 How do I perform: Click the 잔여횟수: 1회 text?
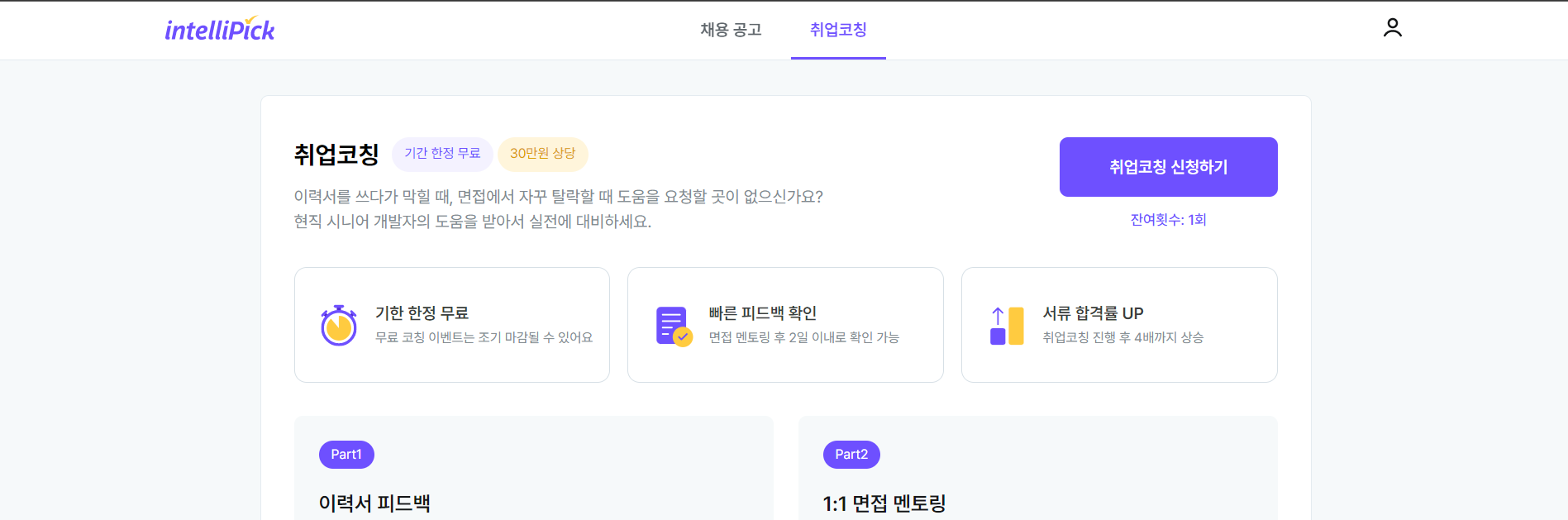(x=1168, y=220)
